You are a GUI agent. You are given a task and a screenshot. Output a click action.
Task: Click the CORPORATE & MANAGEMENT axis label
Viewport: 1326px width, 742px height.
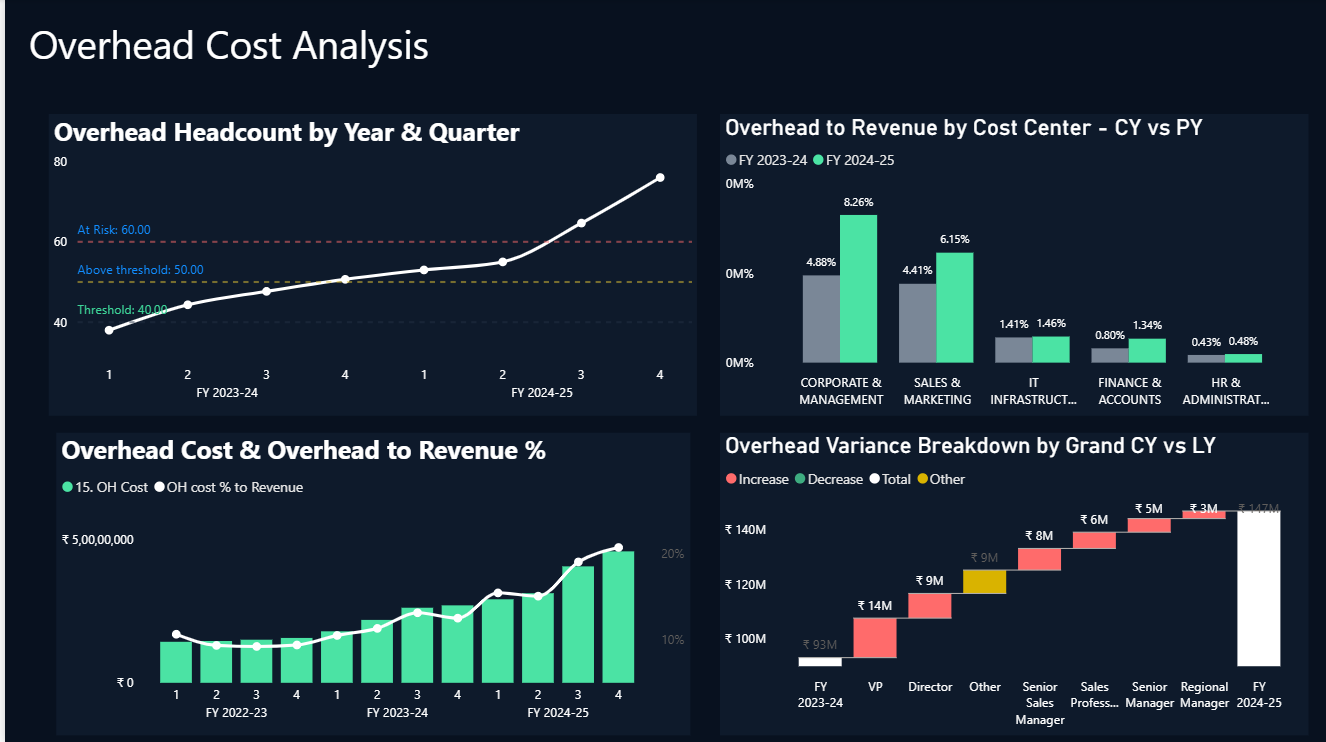[841, 391]
